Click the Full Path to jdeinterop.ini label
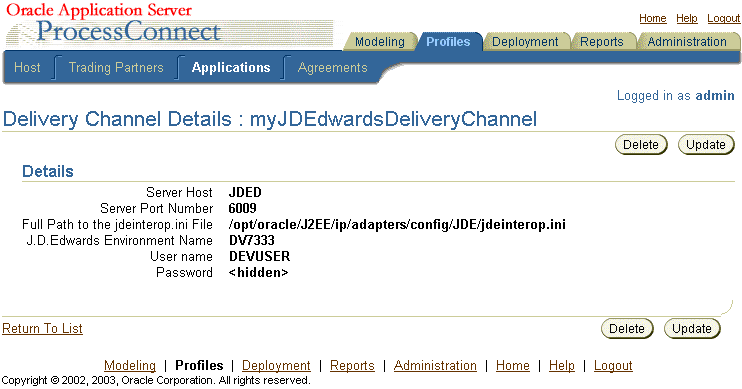The height and width of the screenshot is (389, 742). point(117,225)
